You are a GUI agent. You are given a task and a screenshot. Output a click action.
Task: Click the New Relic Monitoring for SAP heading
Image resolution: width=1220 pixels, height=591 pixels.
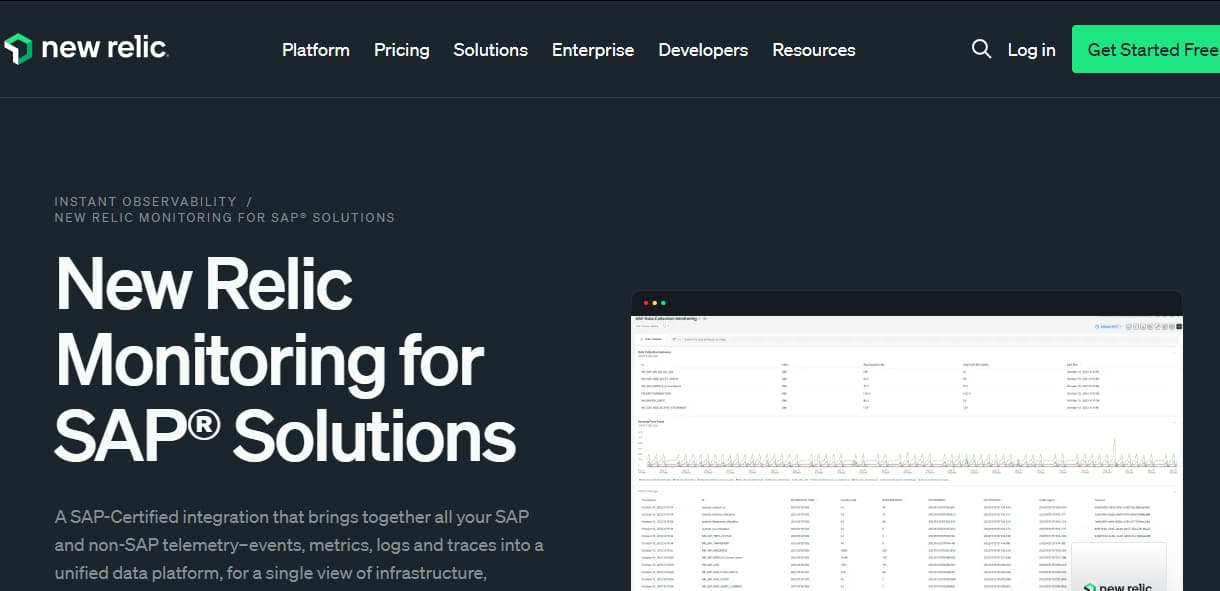click(x=284, y=359)
